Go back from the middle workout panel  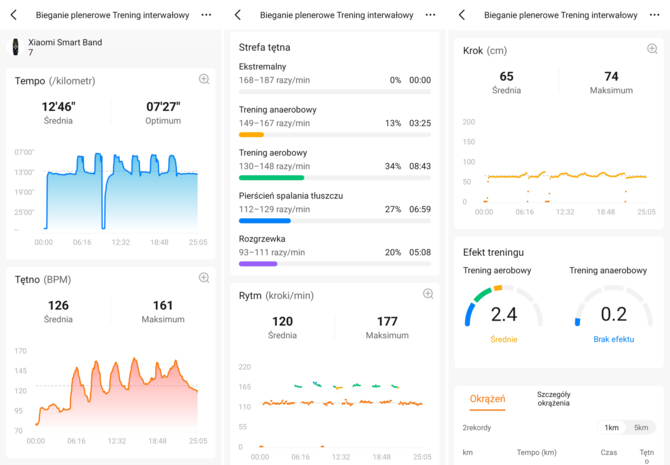(238, 15)
